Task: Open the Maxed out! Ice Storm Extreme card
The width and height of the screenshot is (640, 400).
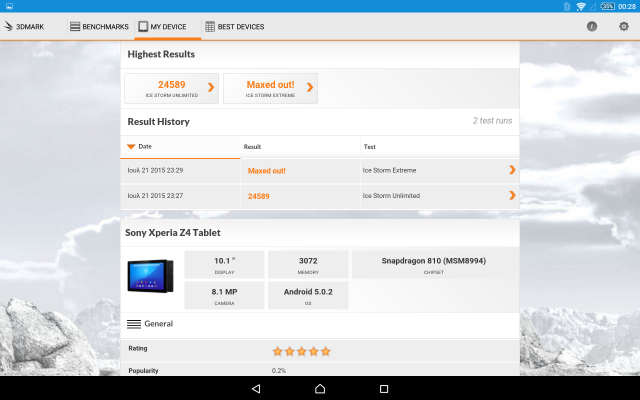Action: click(270, 89)
